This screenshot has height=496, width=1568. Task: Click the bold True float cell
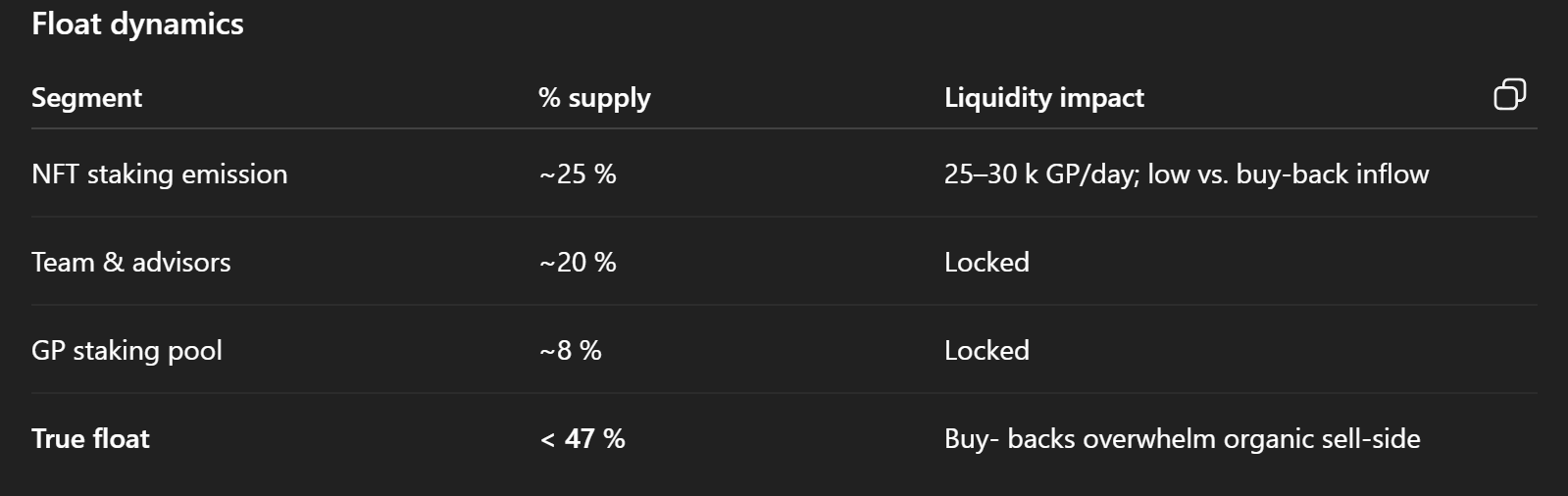(x=90, y=438)
